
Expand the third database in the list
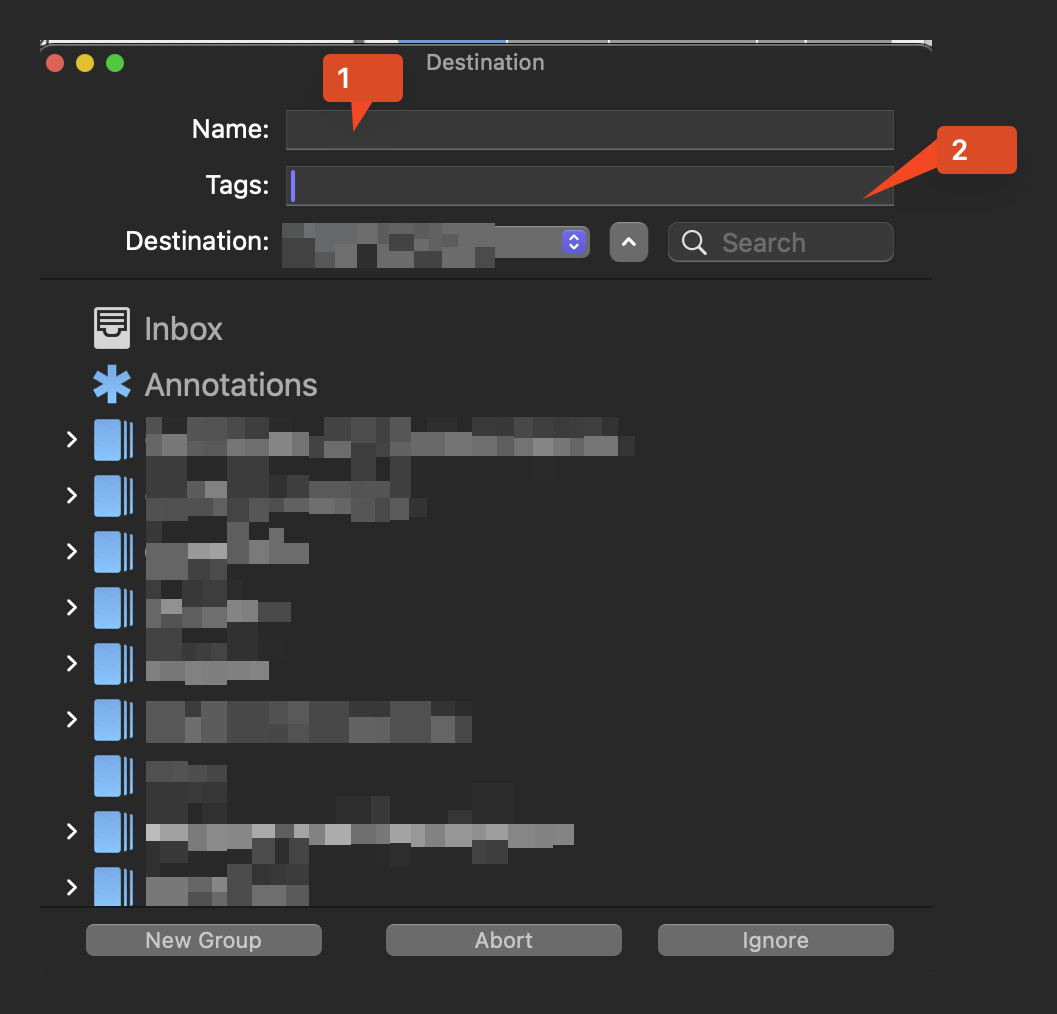[x=71, y=551]
